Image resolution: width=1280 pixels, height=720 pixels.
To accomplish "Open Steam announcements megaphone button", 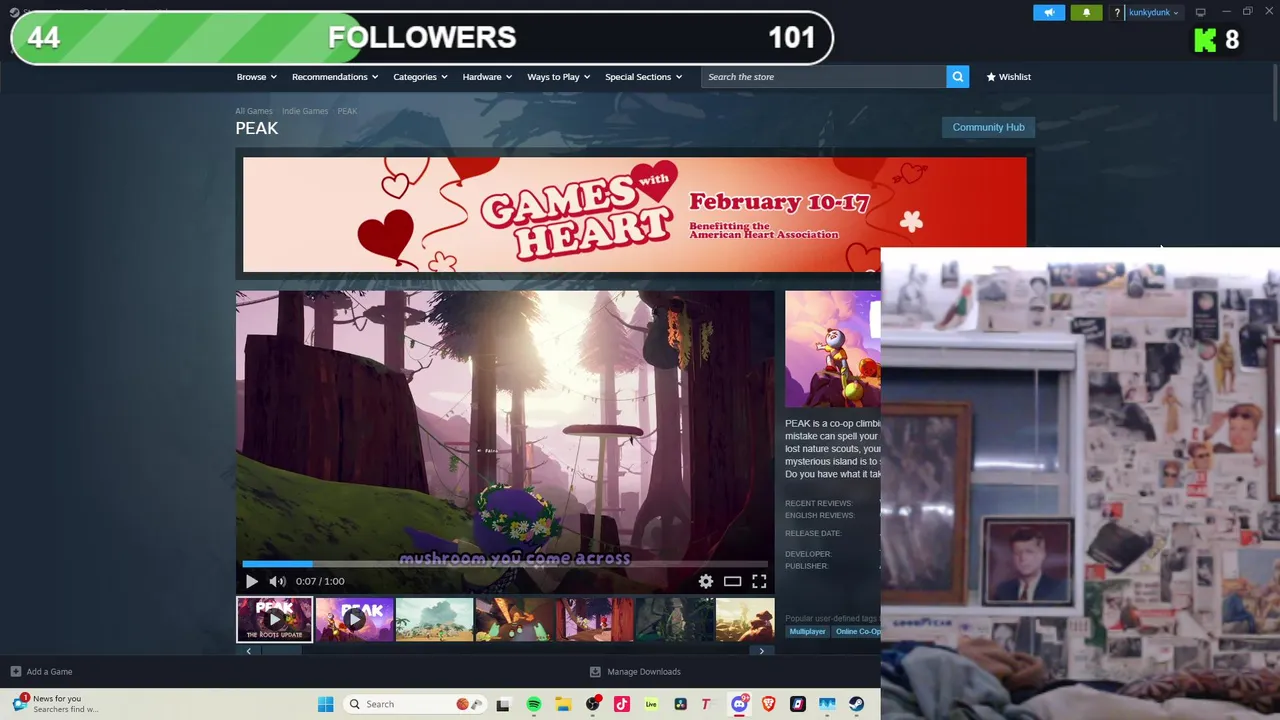I will [1049, 13].
